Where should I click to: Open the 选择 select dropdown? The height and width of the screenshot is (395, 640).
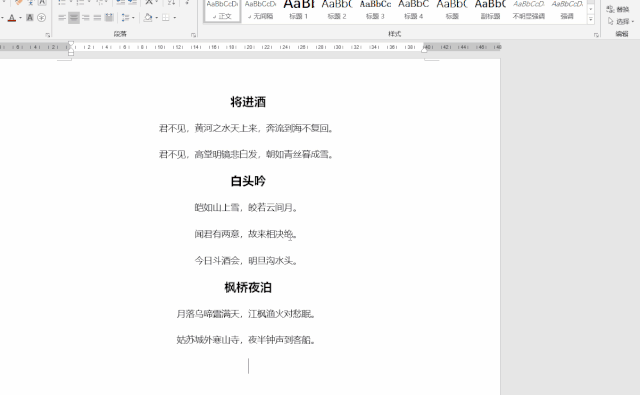pos(620,21)
